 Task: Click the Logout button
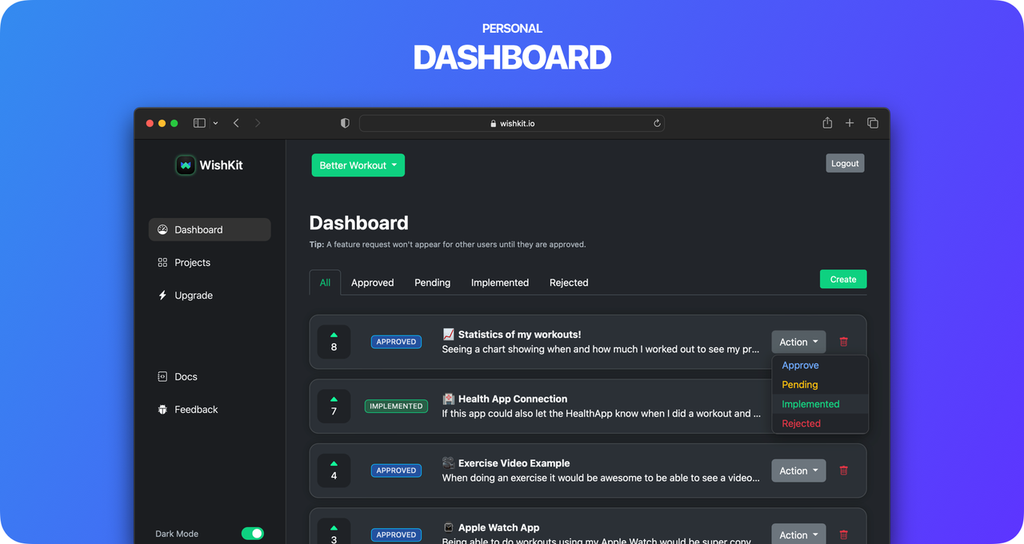[845, 163]
